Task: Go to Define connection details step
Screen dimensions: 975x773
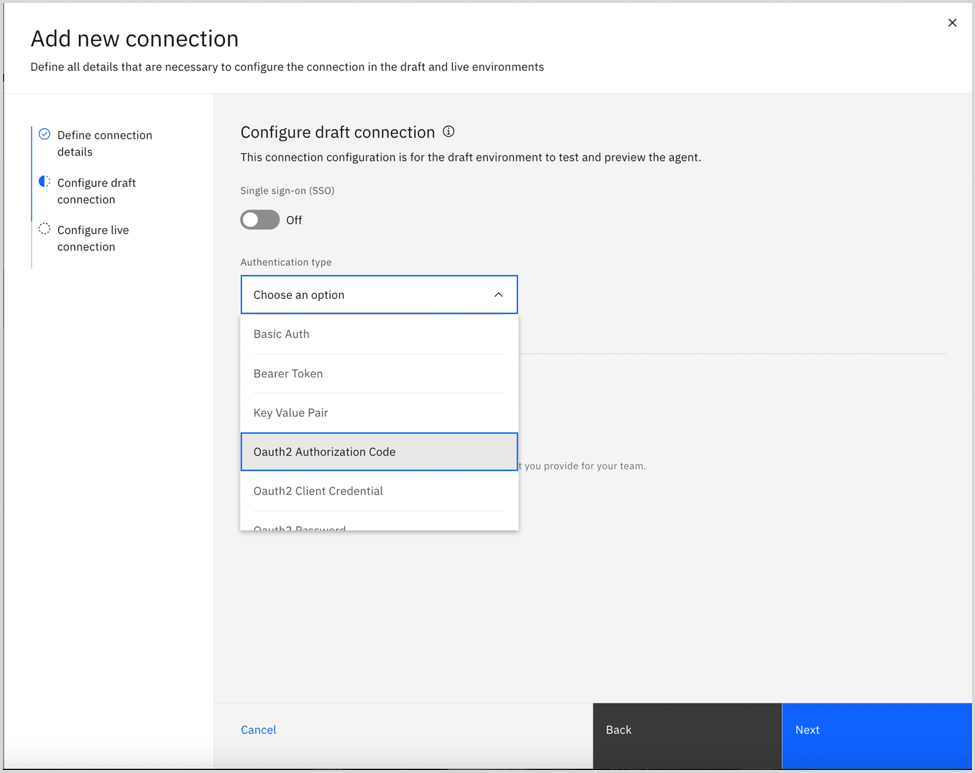Action: 105,143
